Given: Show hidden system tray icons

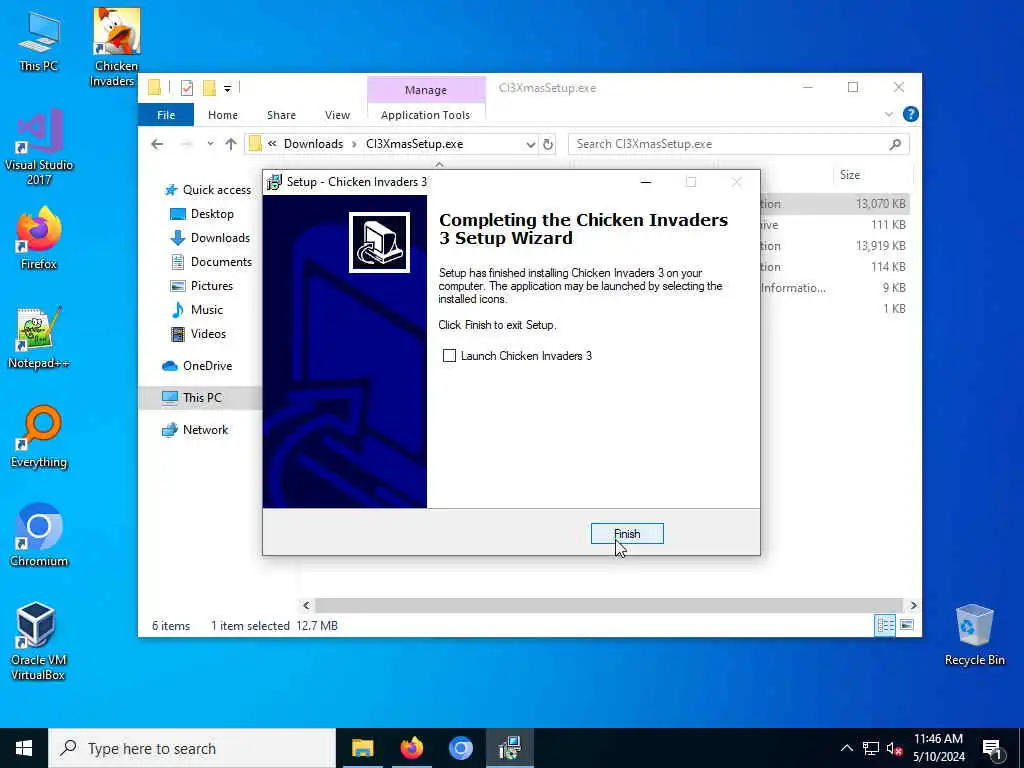Looking at the screenshot, I should pos(846,748).
